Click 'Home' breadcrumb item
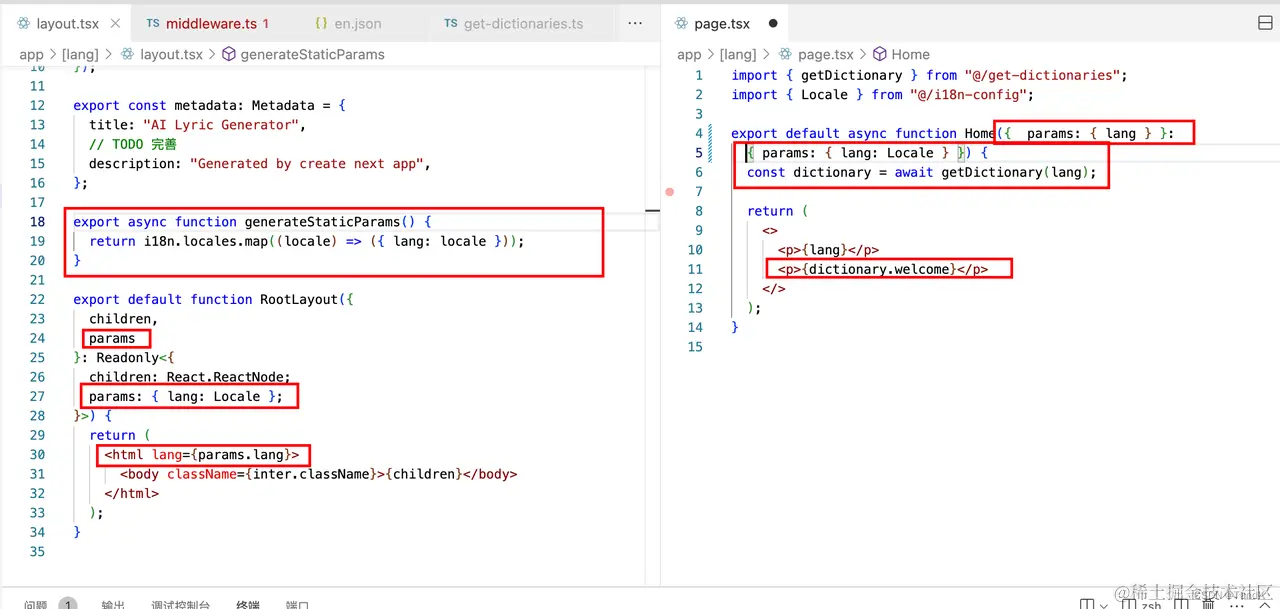 click(x=911, y=55)
